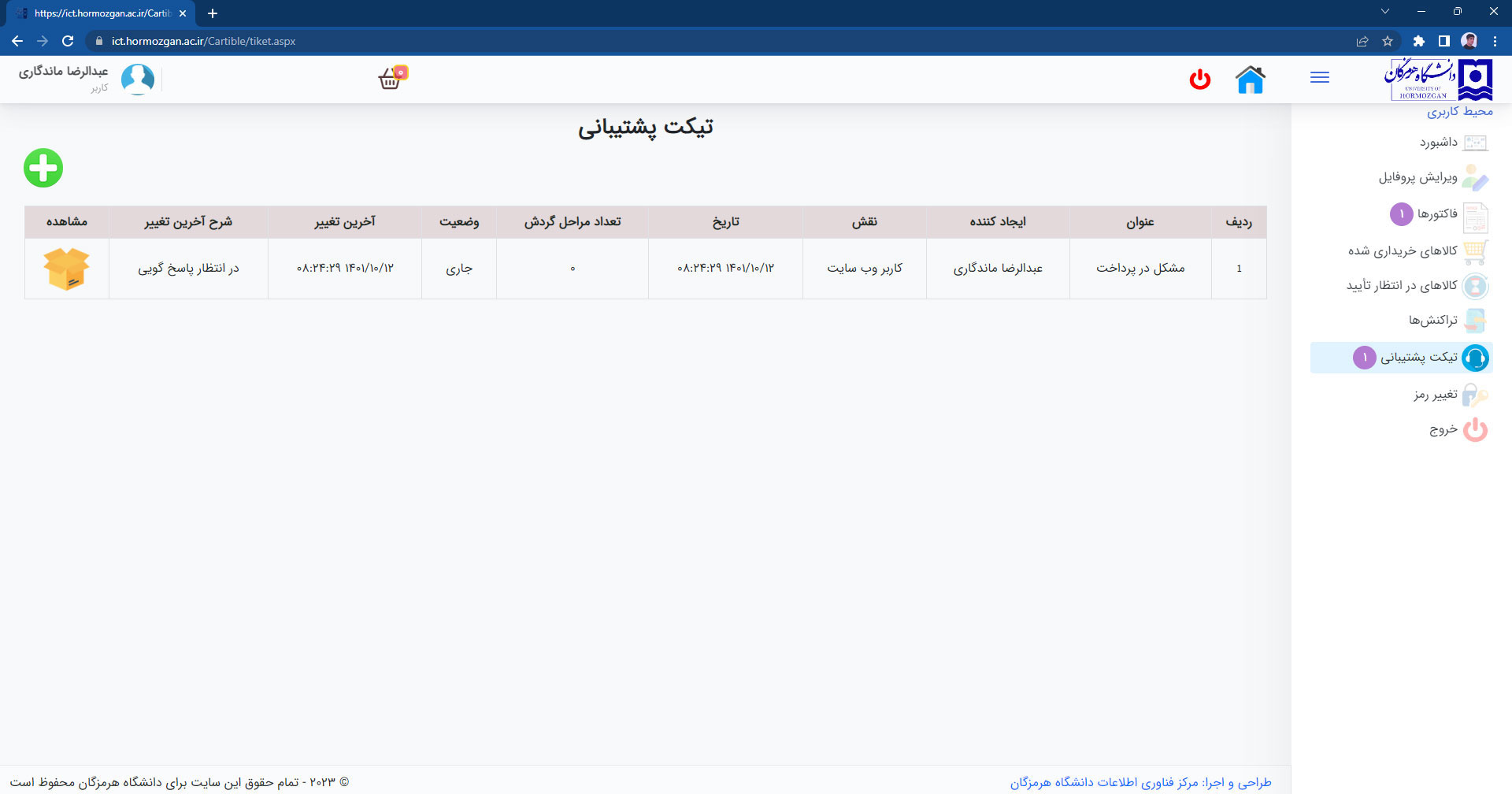1512x794 pixels.
Task: Open the user profile avatar icon
Action: point(138,80)
